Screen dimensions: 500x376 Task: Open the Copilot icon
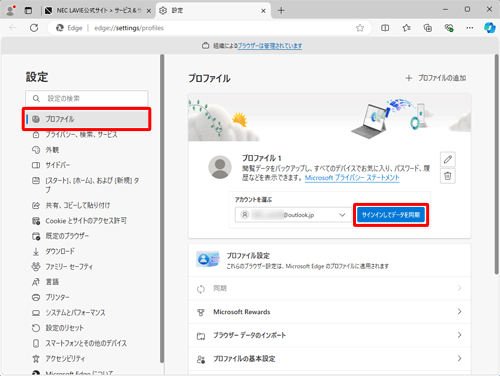(489, 28)
